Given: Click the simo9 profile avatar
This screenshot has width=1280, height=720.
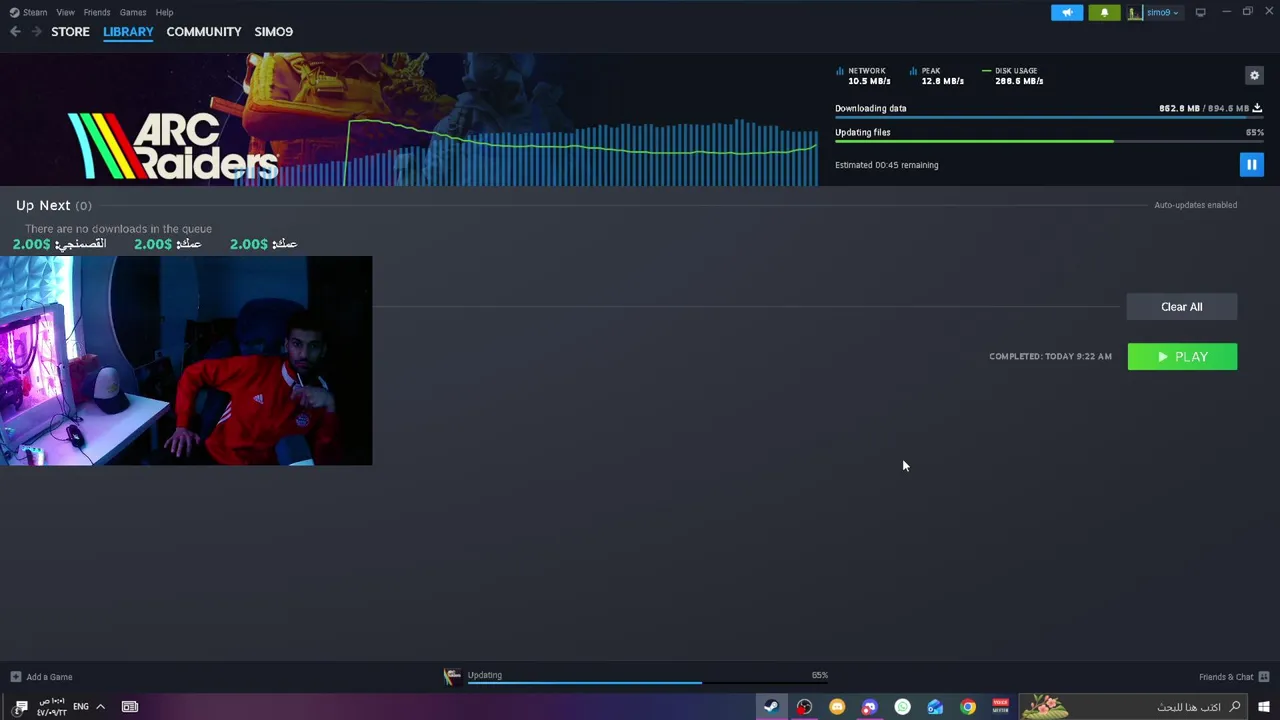Looking at the screenshot, I should tap(1135, 12).
